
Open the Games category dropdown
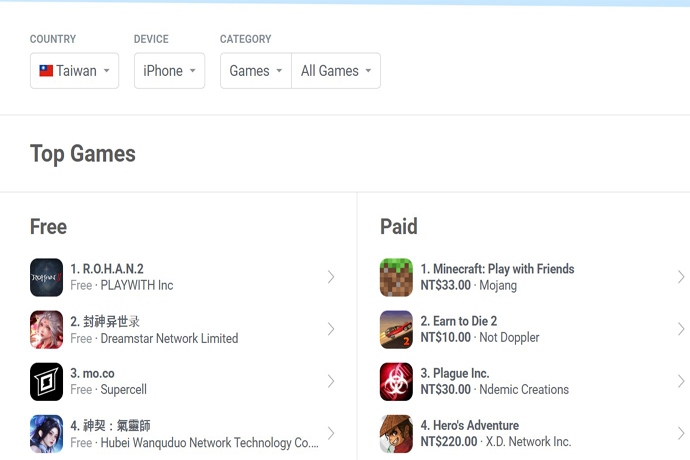pos(256,70)
